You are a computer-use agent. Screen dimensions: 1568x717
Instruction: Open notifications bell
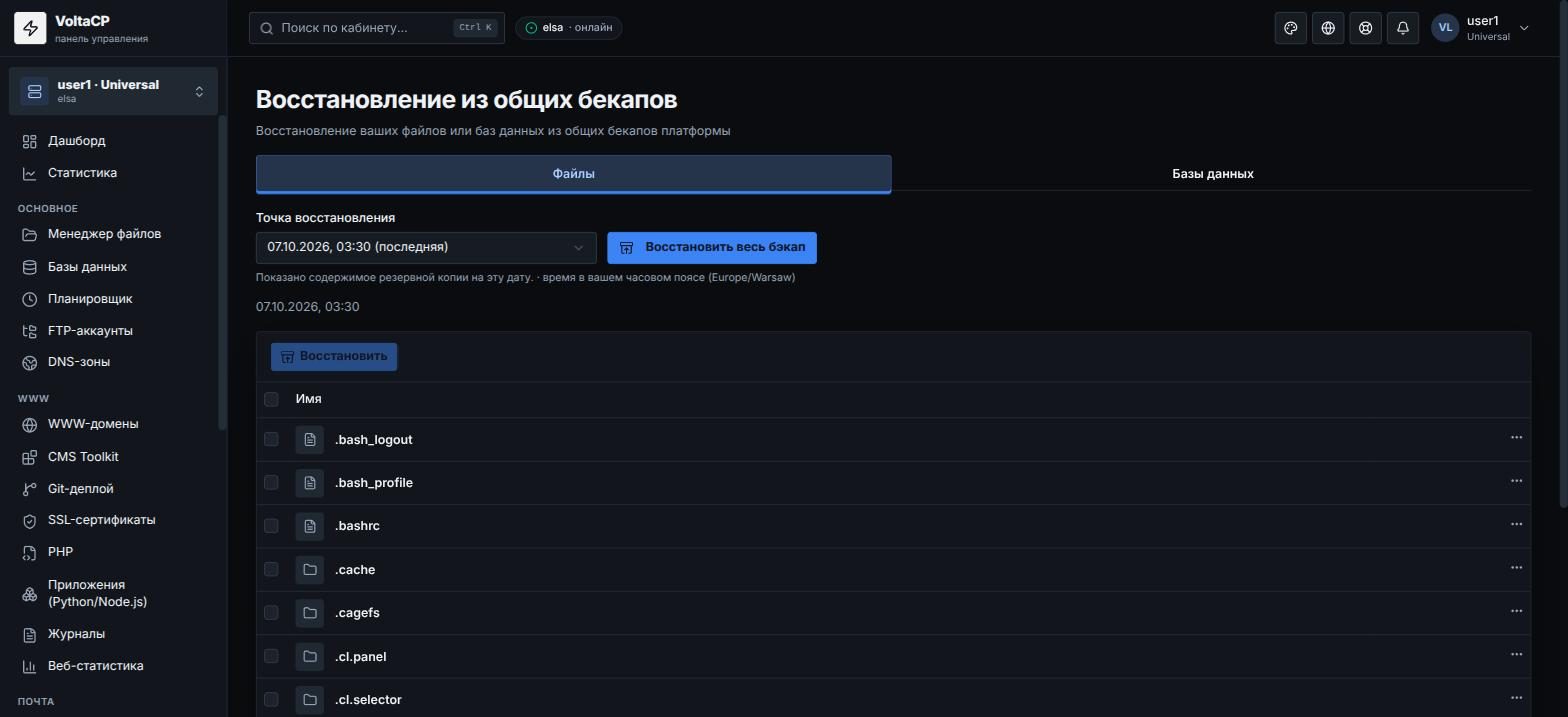pos(1403,28)
